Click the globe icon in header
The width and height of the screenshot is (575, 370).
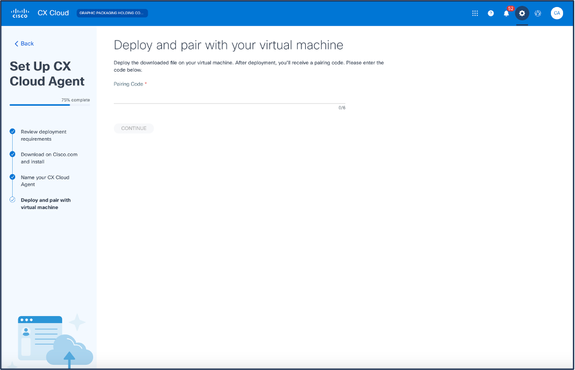click(538, 13)
